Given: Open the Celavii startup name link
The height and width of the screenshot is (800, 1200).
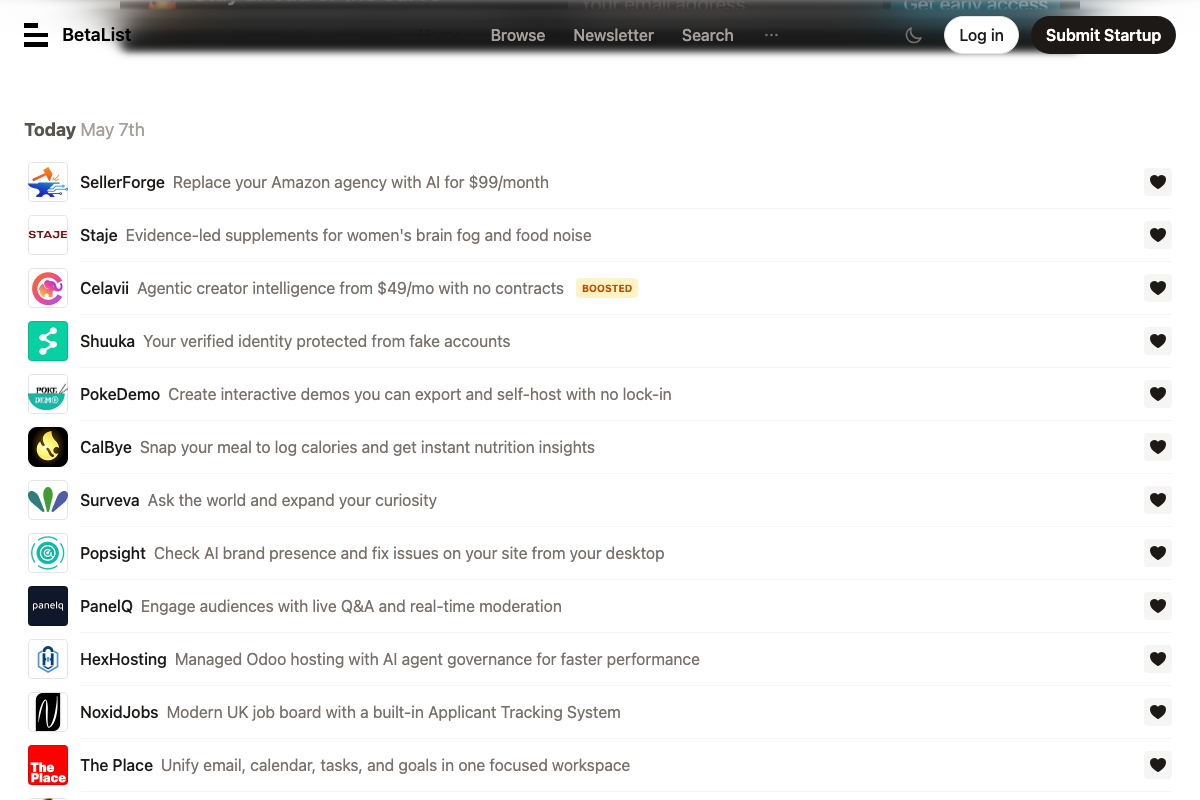Looking at the screenshot, I should click(104, 288).
